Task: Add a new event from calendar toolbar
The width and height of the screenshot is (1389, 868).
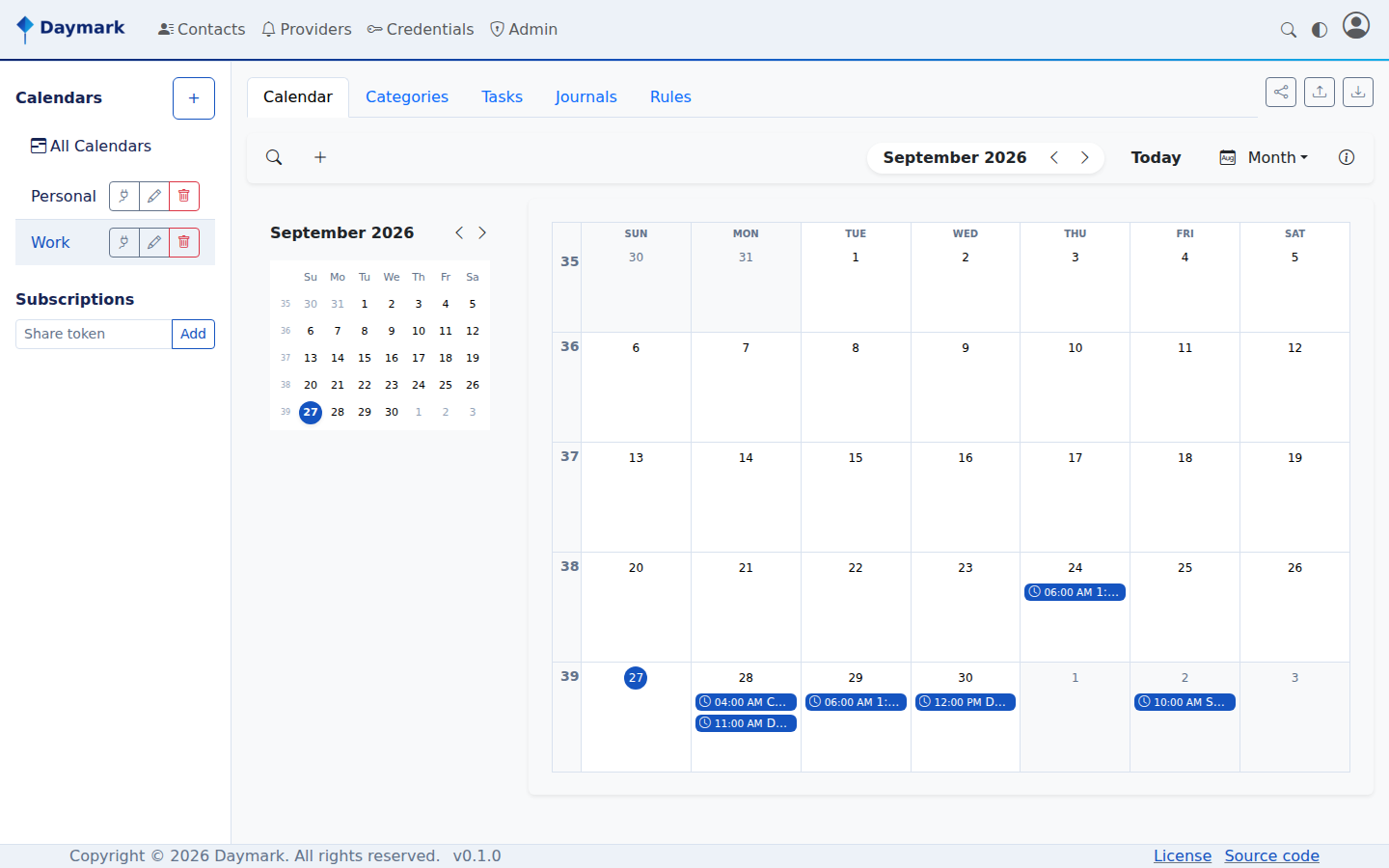Action: pyautogui.click(x=320, y=157)
